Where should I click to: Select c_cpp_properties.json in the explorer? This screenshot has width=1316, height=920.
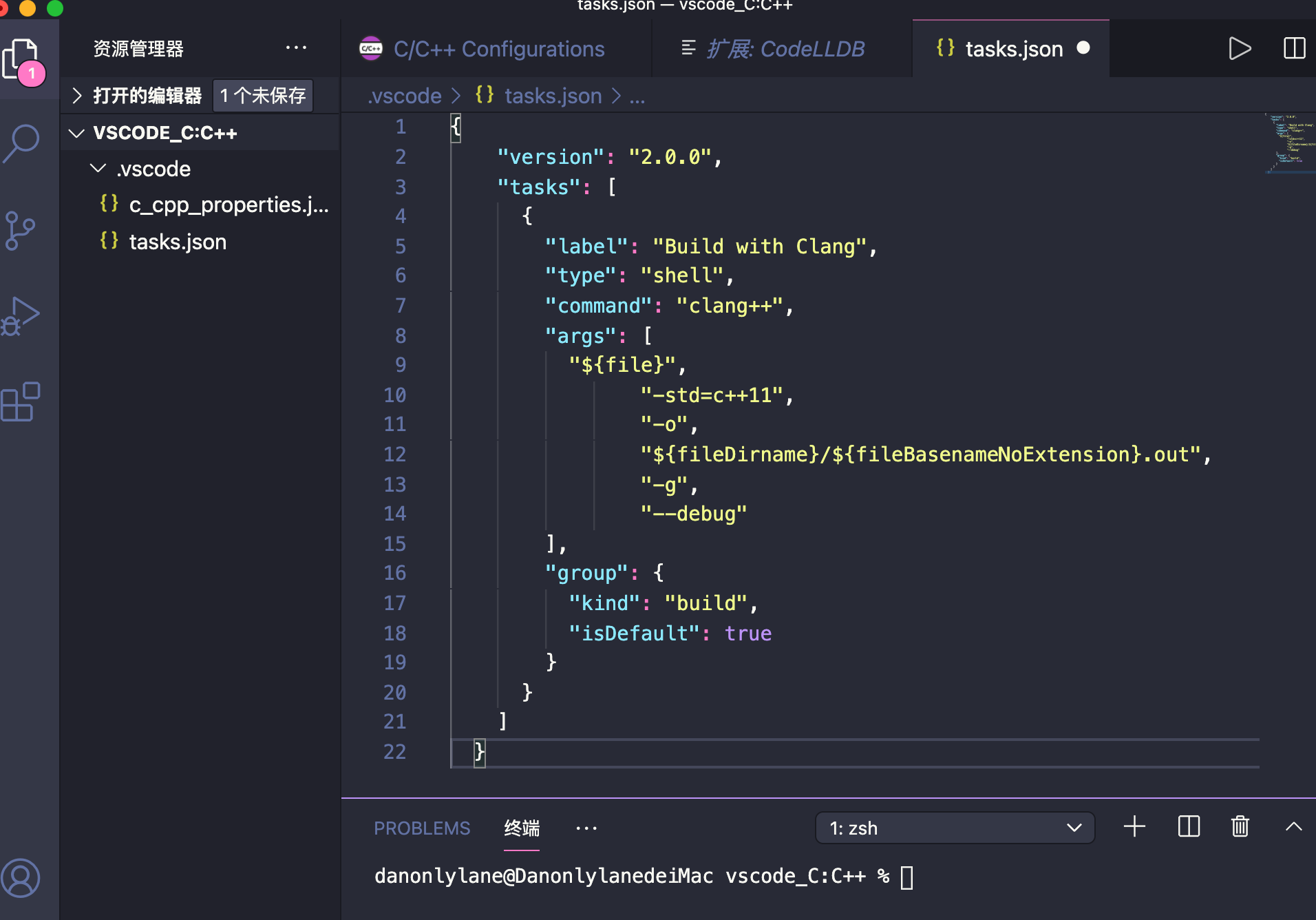[227, 205]
